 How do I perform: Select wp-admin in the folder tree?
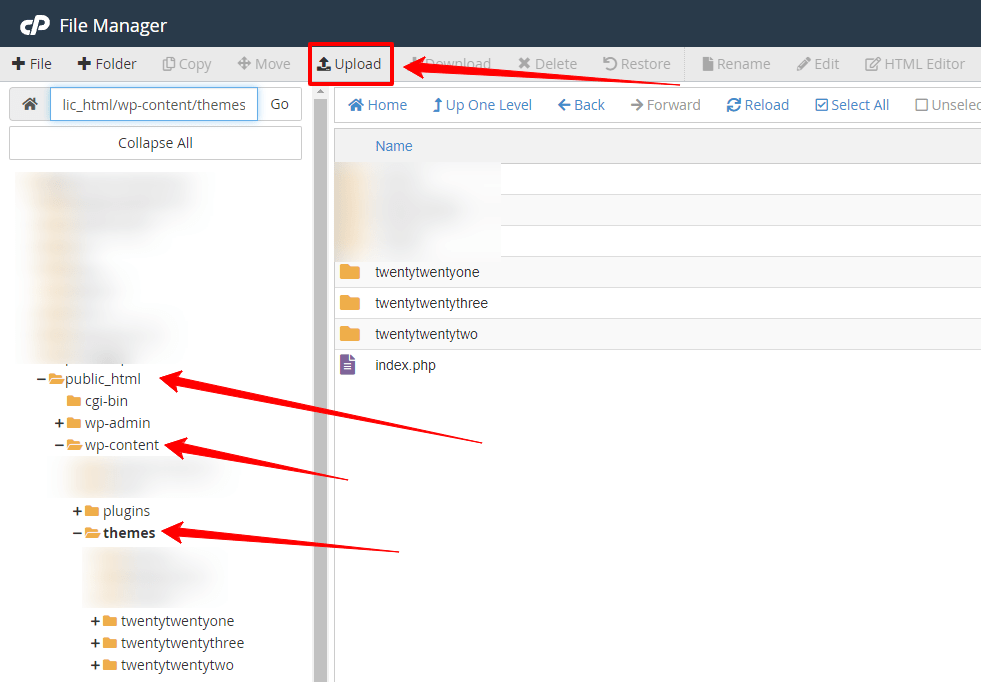coord(118,423)
